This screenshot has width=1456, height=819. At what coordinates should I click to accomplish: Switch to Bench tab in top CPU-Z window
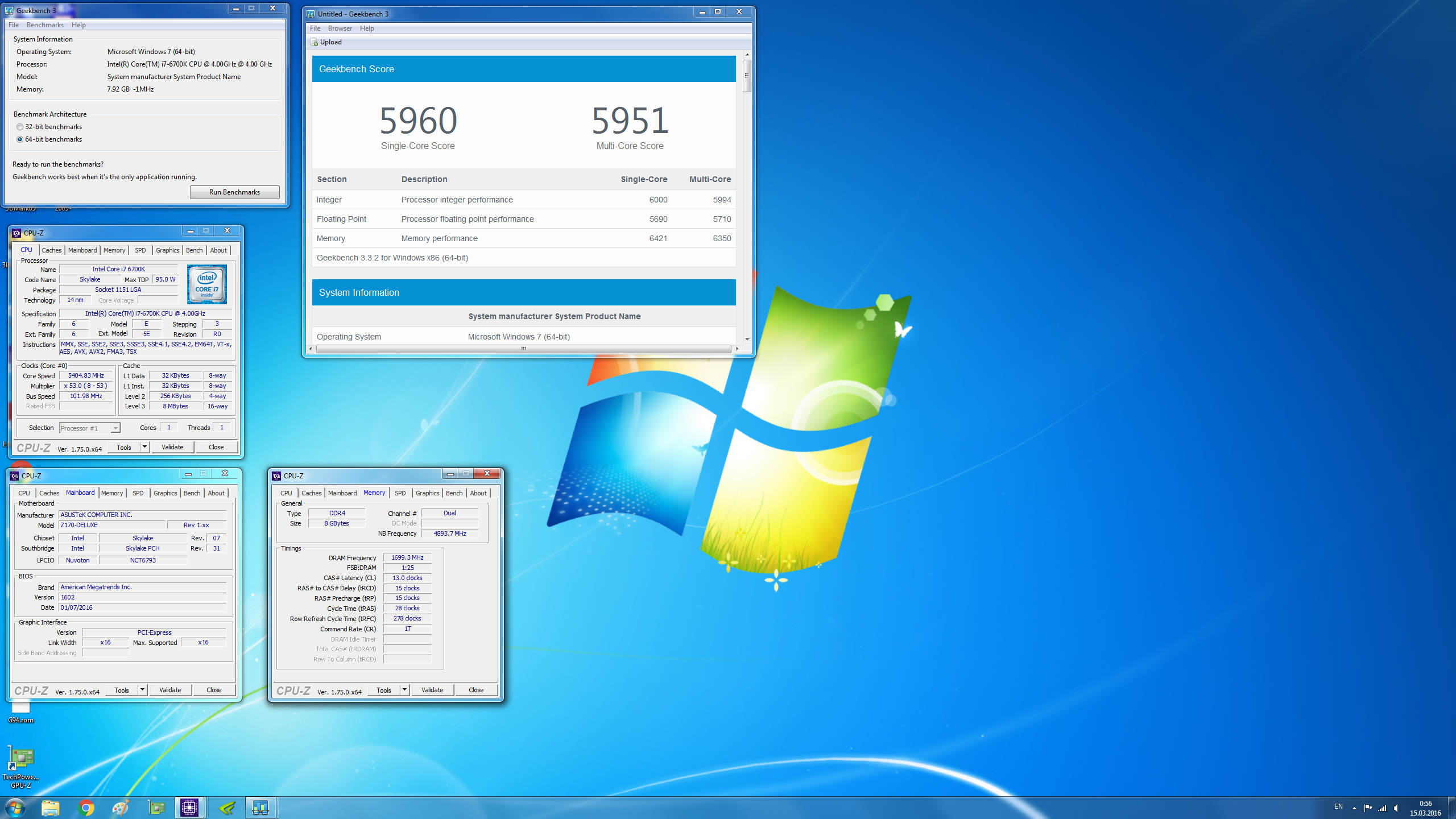tap(195, 250)
